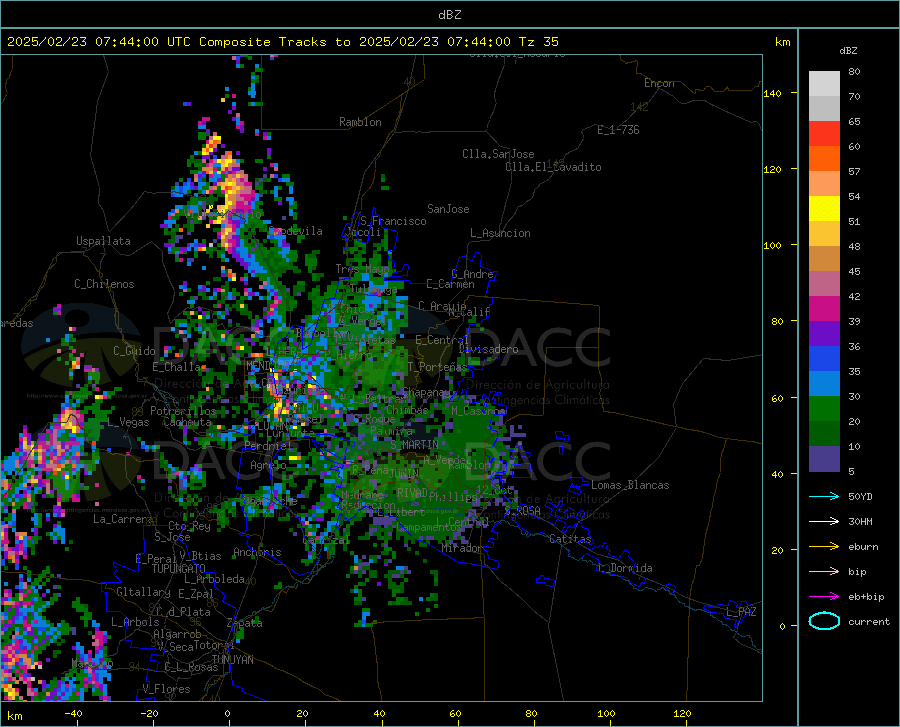This screenshot has height=727, width=900.
Task: Click the dBZ title at window top
Action: point(449,15)
